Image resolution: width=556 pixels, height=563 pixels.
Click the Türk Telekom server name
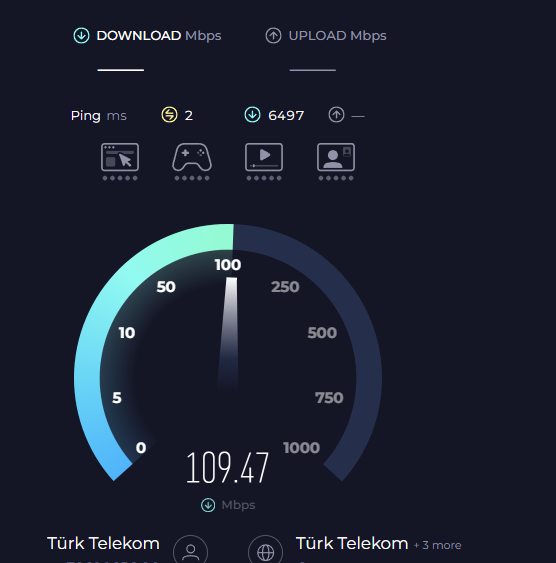coord(352,544)
